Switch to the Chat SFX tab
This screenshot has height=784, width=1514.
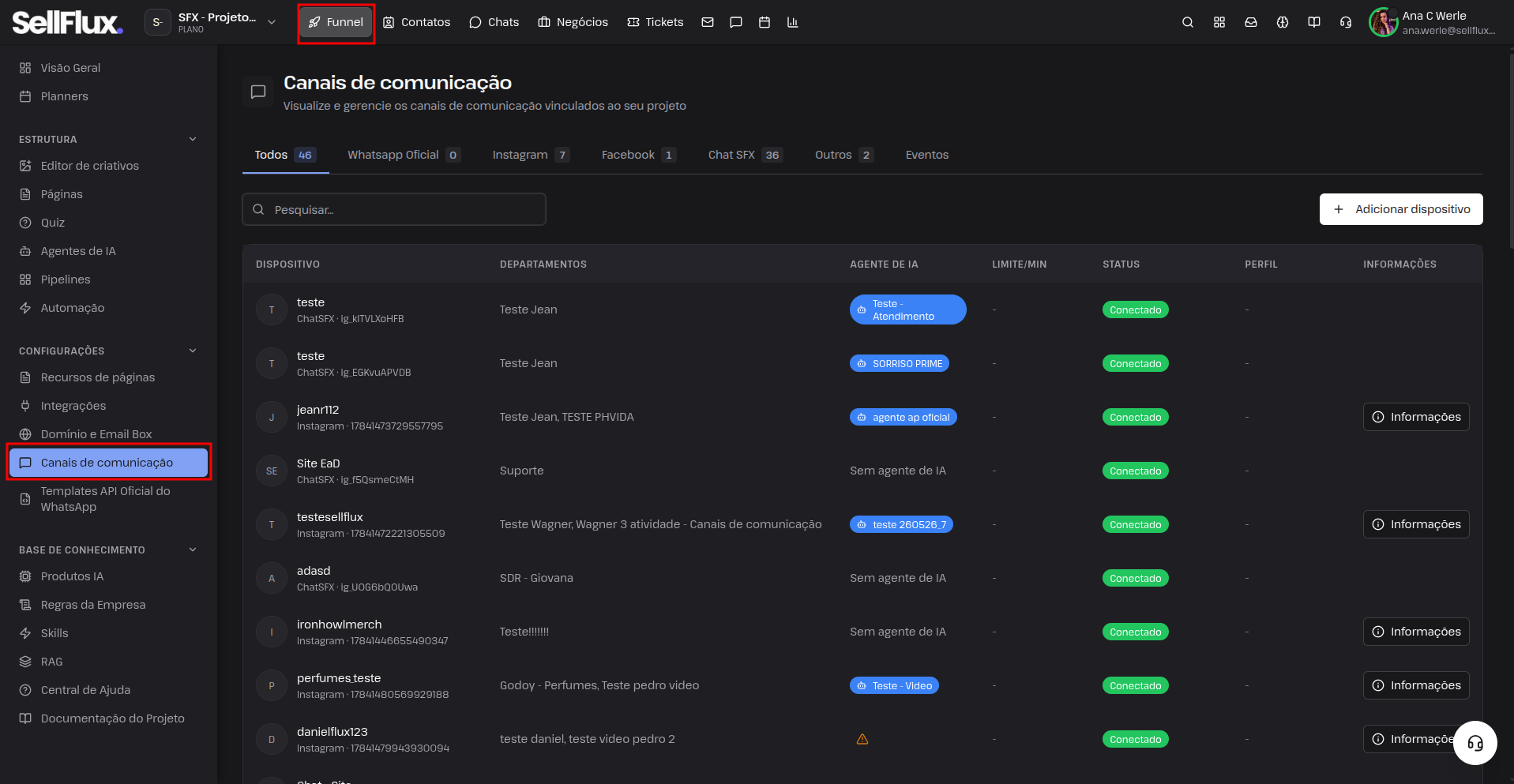pos(745,155)
